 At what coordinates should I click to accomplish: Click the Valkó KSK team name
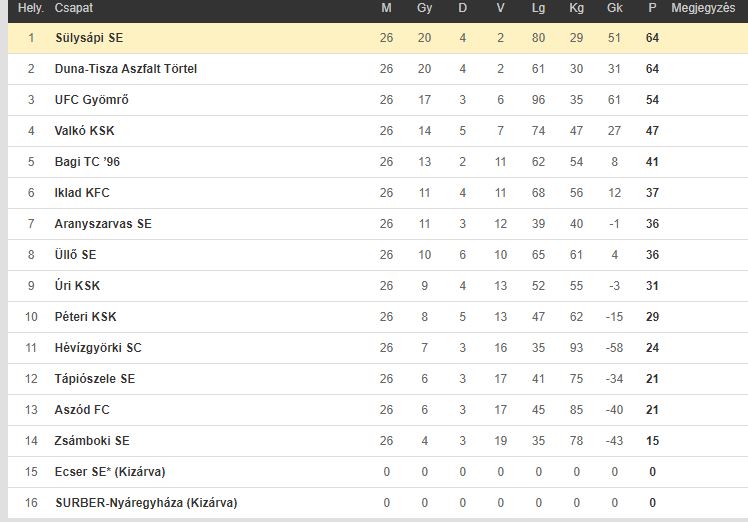point(84,131)
